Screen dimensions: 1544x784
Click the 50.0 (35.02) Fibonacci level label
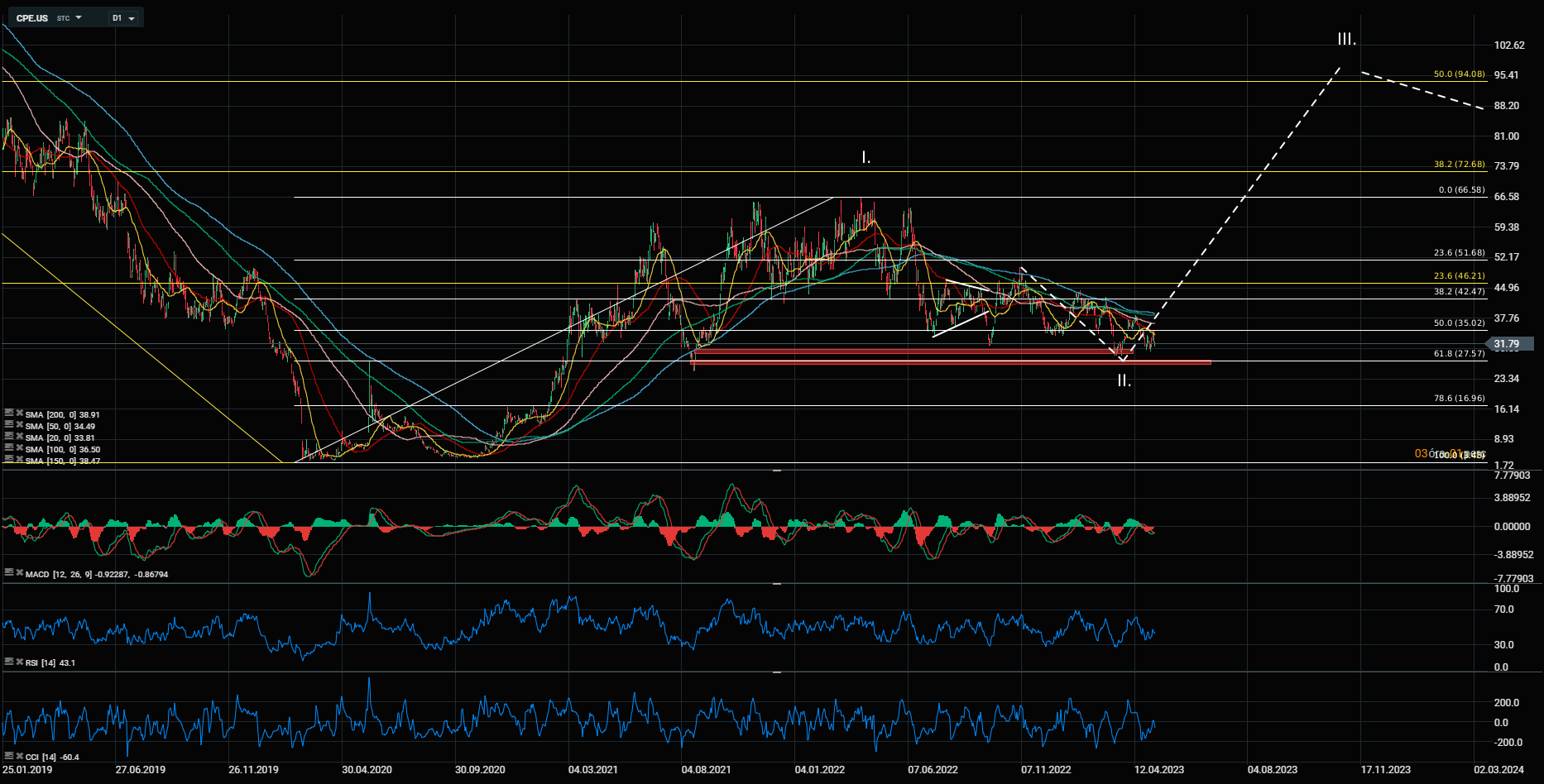point(1460,323)
